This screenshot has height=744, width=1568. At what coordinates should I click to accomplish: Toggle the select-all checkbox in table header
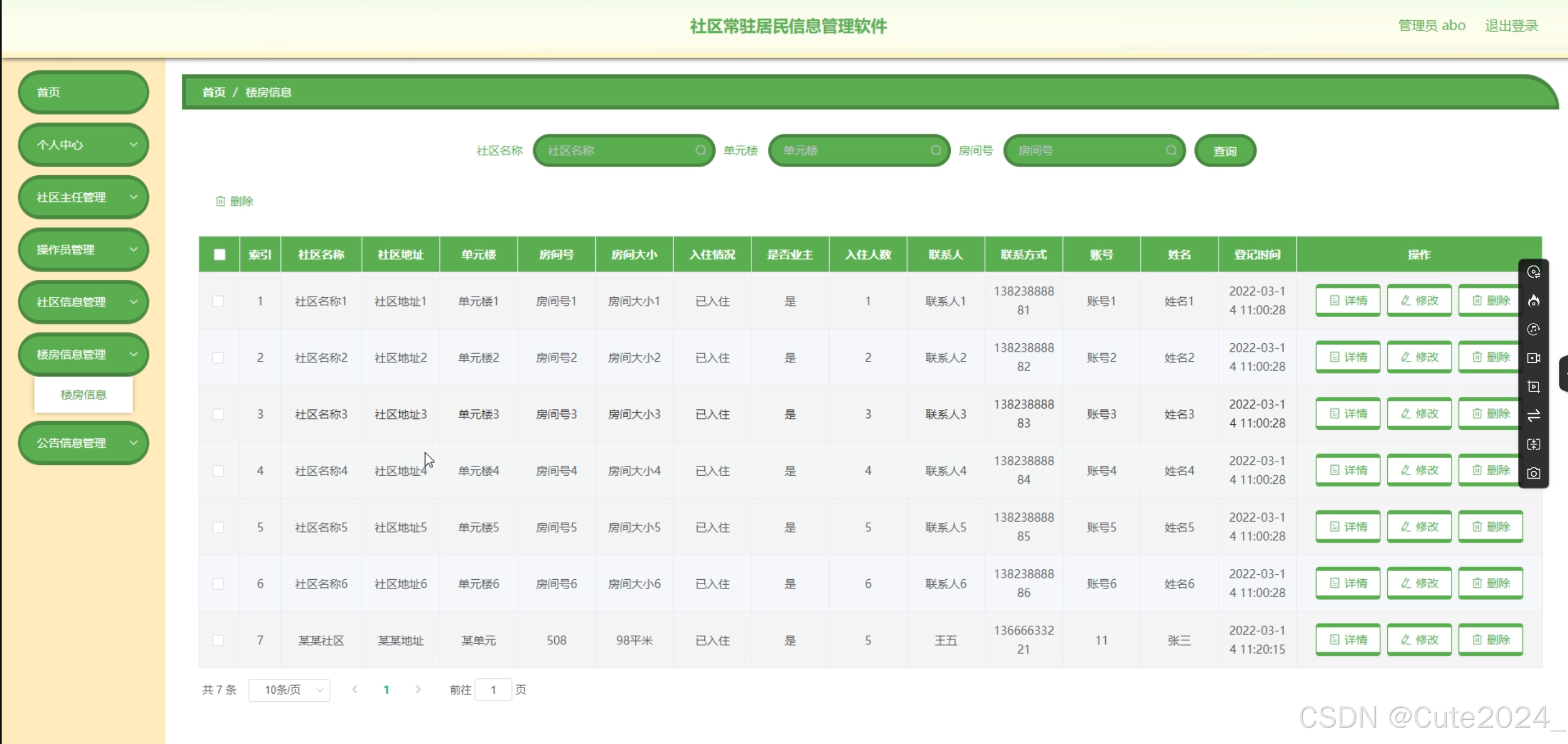219,254
